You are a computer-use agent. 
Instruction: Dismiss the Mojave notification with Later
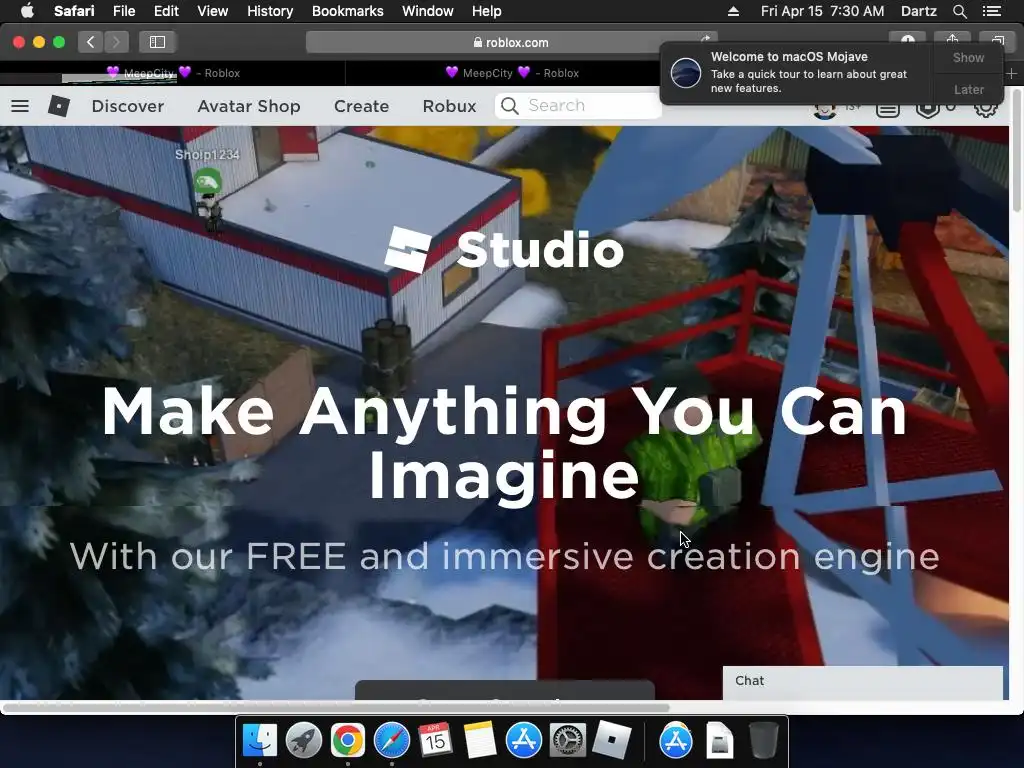point(968,89)
